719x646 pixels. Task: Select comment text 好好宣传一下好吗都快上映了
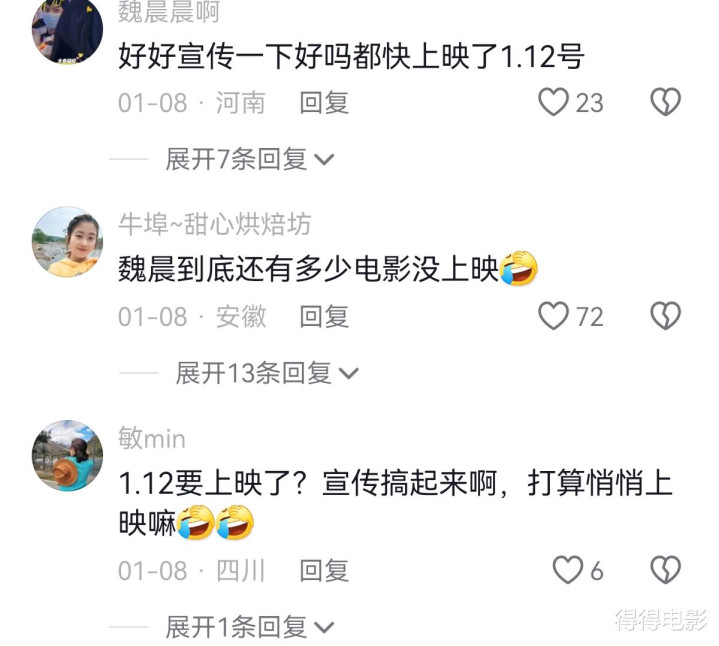coord(308,56)
